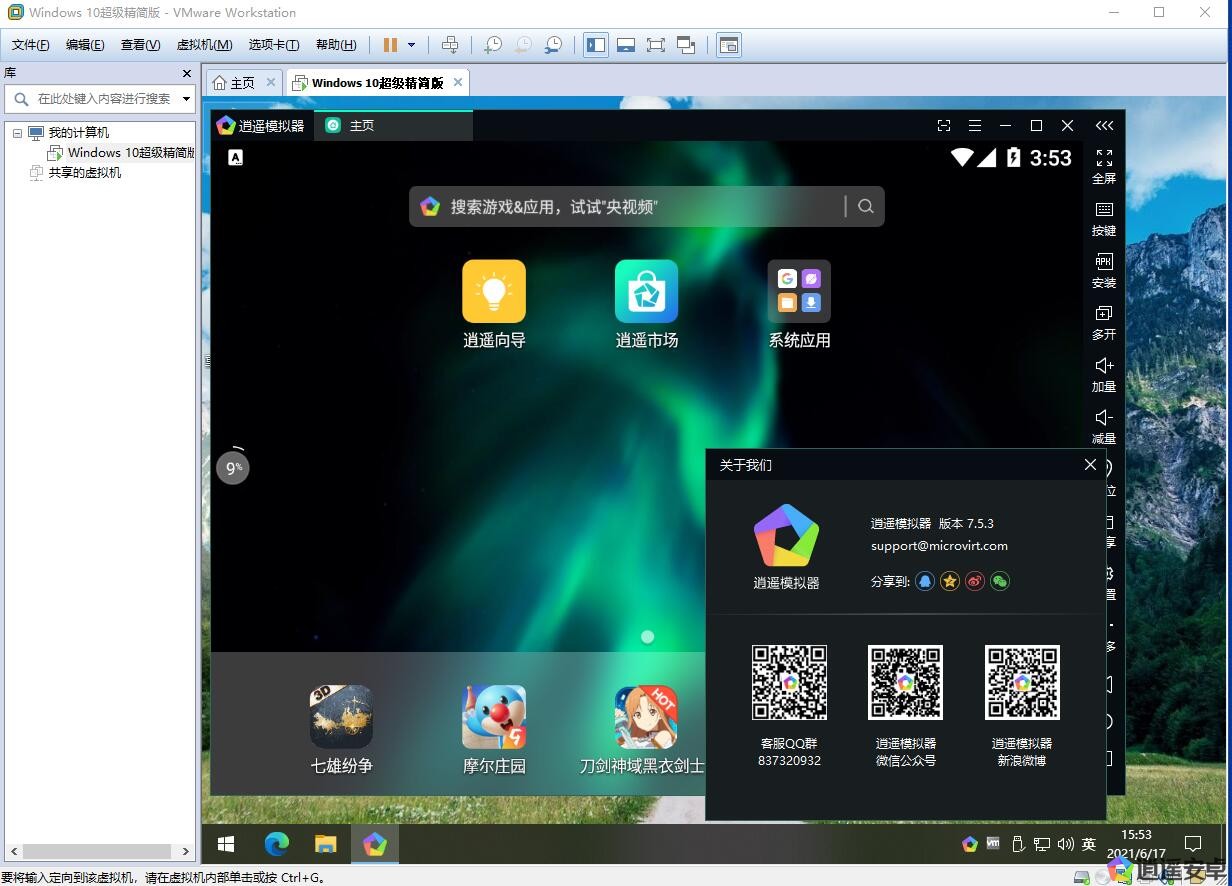Click the 搜索游戏&应用 search field
Viewport: 1232px width, 886px height.
[640, 207]
